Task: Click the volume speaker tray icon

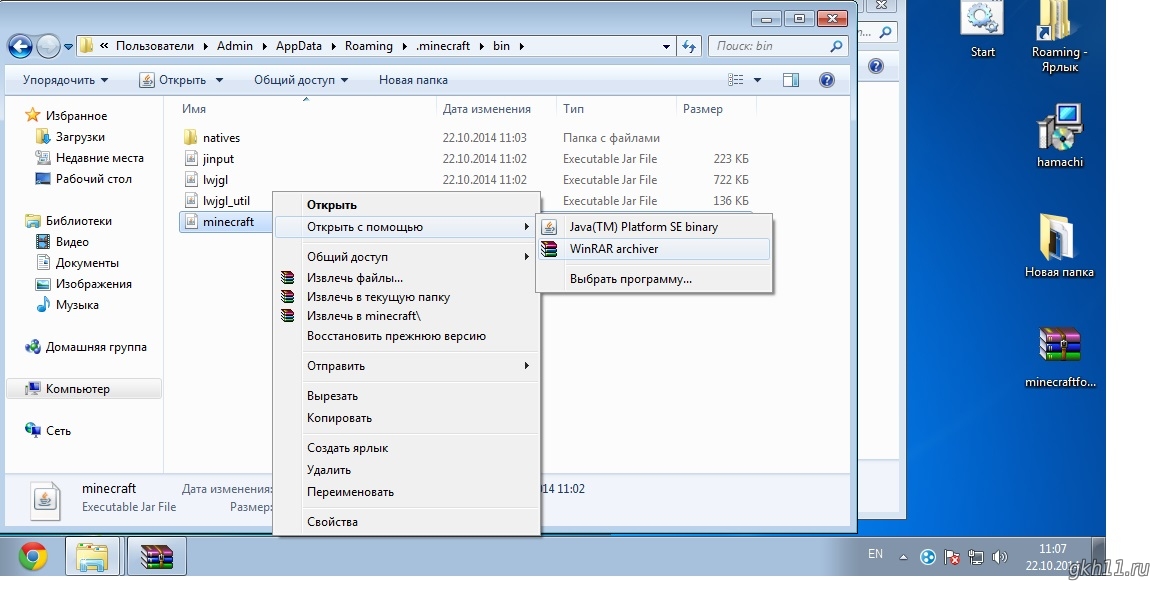Action: [1000, 557]
